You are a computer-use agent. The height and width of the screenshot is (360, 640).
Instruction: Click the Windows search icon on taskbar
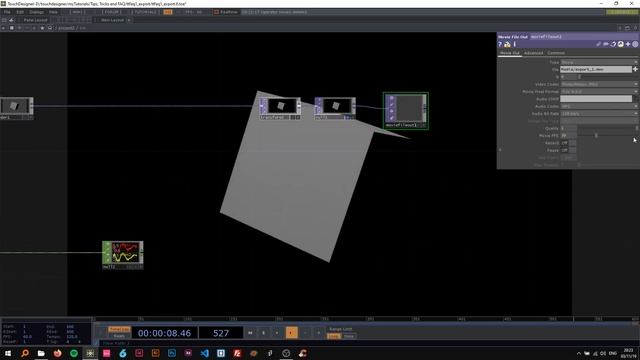click(25, 353)
